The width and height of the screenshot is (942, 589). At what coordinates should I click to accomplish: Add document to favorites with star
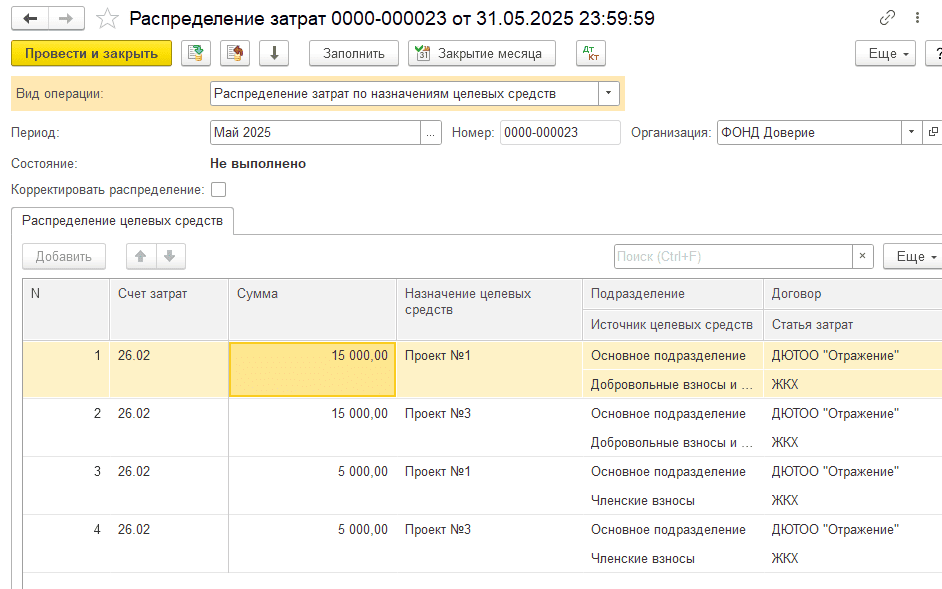(x=107, y=18)
